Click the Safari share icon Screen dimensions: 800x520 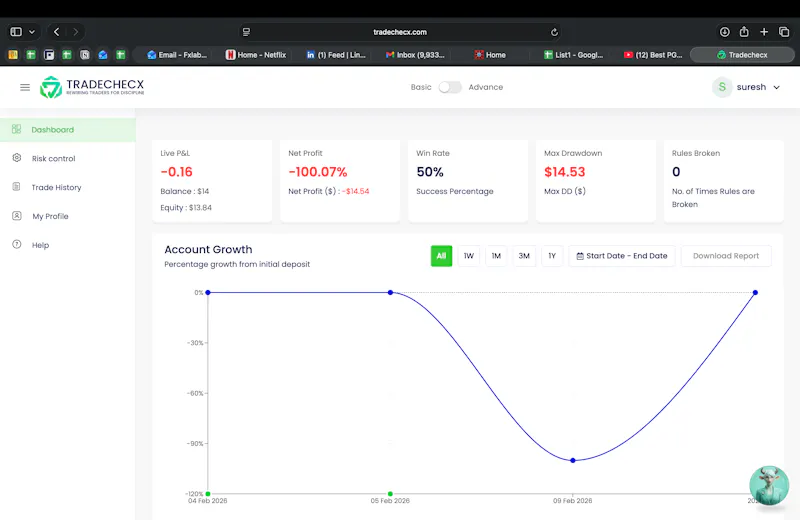[x=744, y=32]
